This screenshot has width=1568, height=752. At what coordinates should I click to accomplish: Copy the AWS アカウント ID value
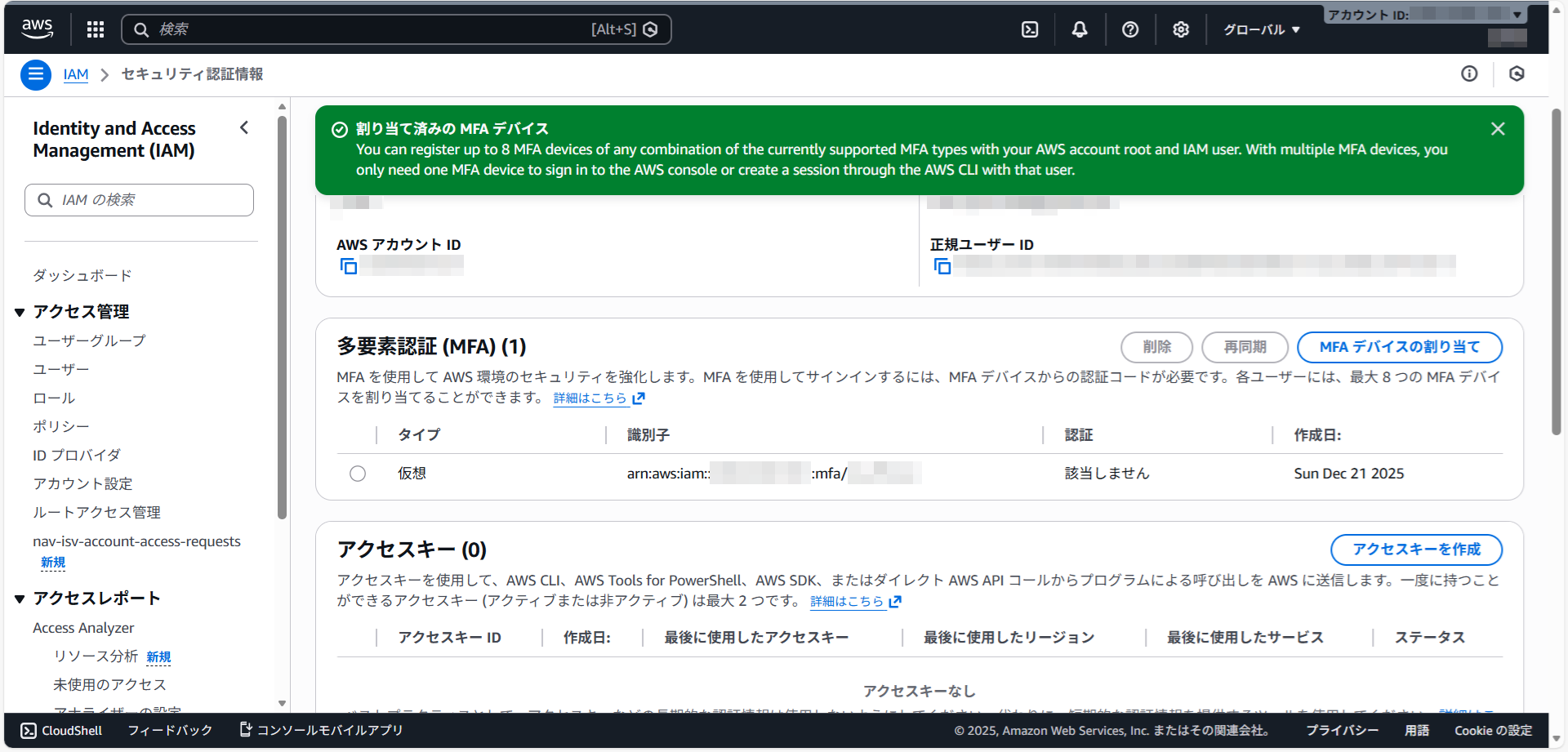tap(349, 266)
